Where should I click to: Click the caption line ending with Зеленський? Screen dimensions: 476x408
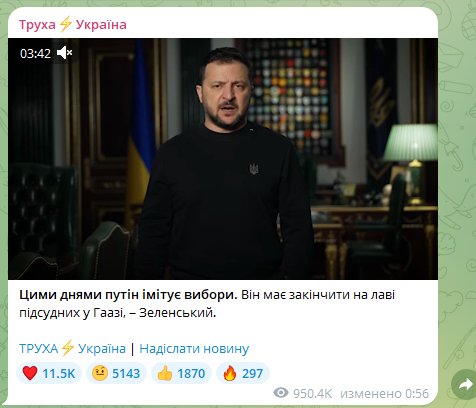coord(118,313)
